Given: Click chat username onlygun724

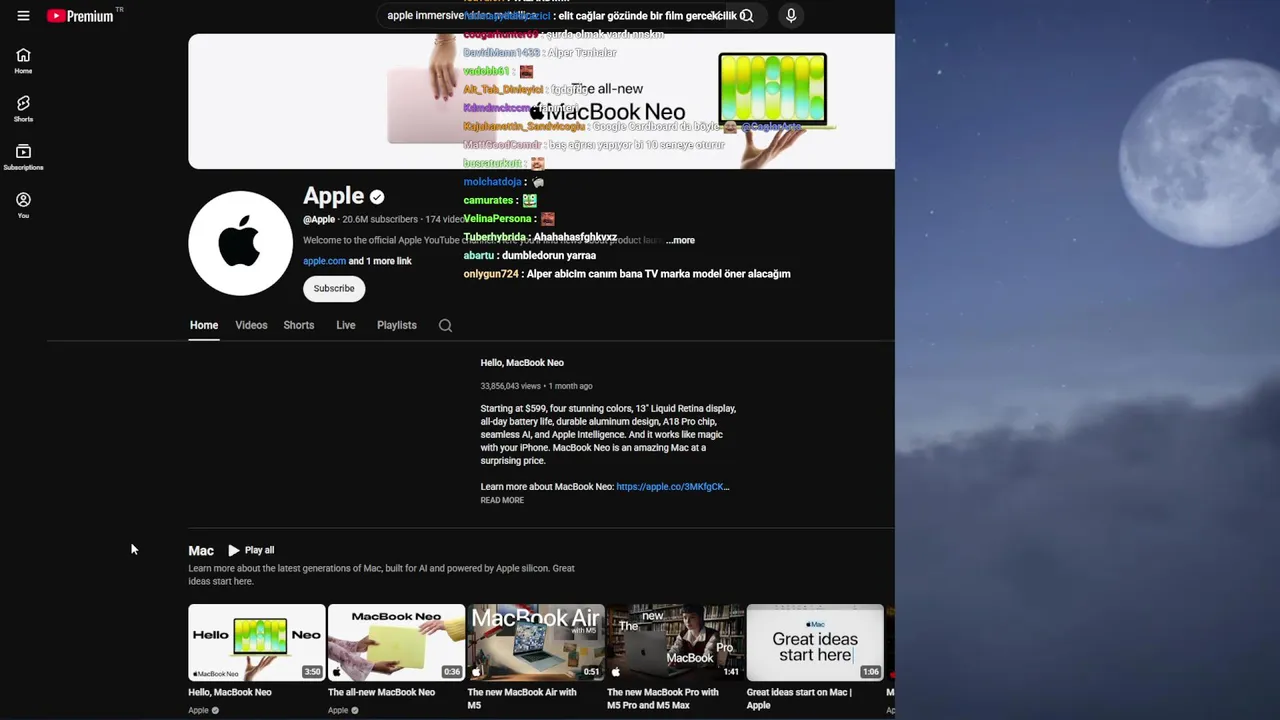Looking at the screenshot, I should (x=491, y=274).
